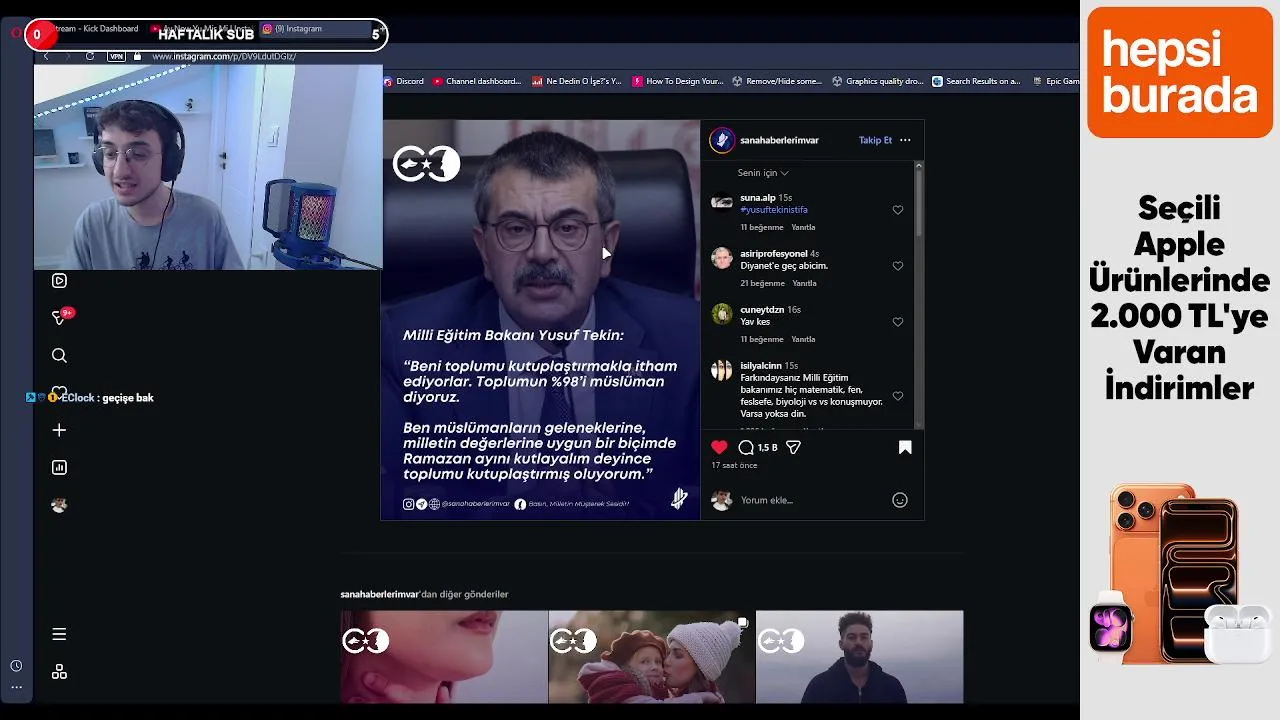Viewport: 1280px width, 720px height.
Task: Switch to the Instagram browser tab
Action: [315, 29]
